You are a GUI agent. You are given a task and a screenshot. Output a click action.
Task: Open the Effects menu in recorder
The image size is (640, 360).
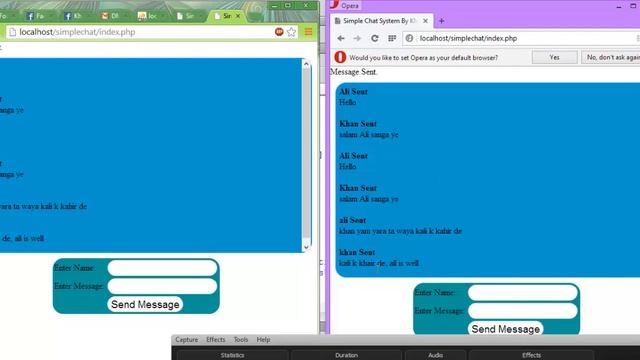click(216, 340)
